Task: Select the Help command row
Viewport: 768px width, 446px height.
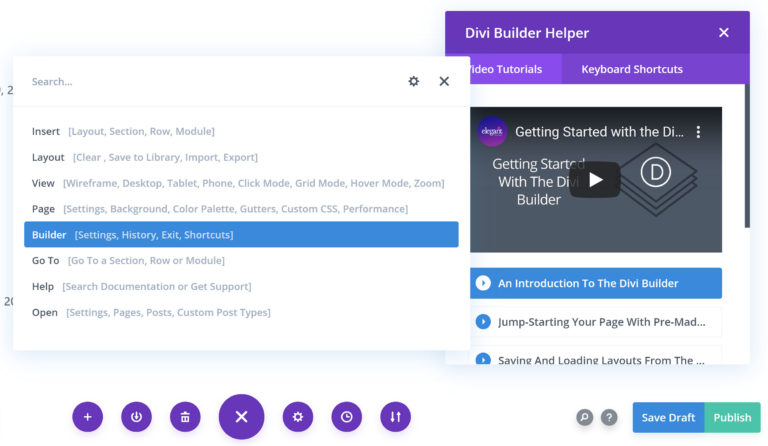Action: click(241, 286)
